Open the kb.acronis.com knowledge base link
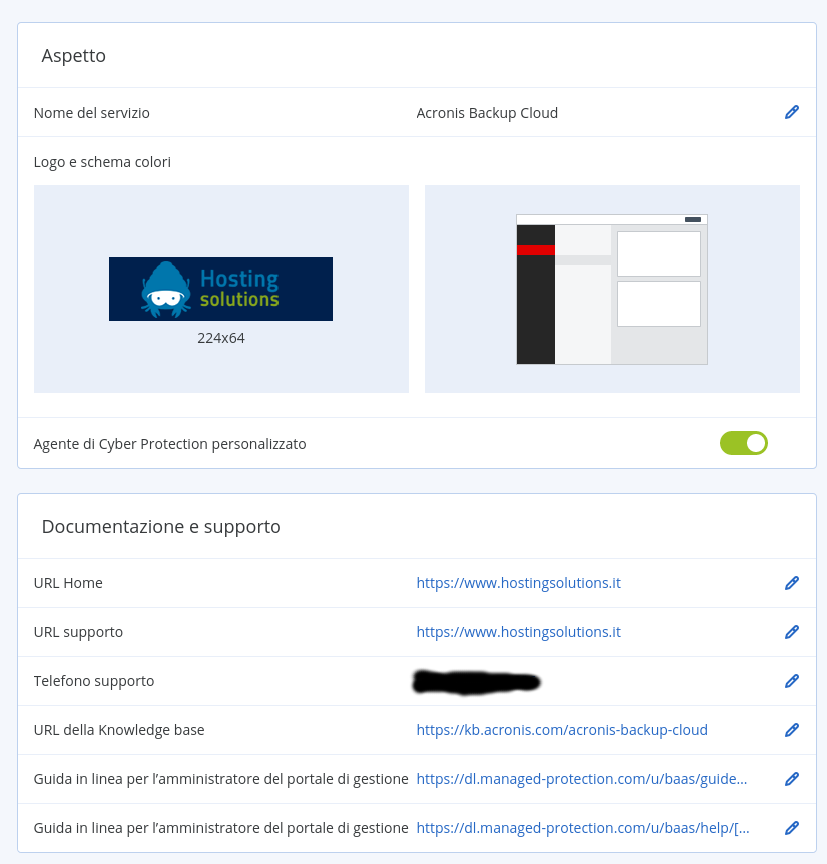Image resolution: width=827 pixels, height=864 pixels. tap(562, 730)
